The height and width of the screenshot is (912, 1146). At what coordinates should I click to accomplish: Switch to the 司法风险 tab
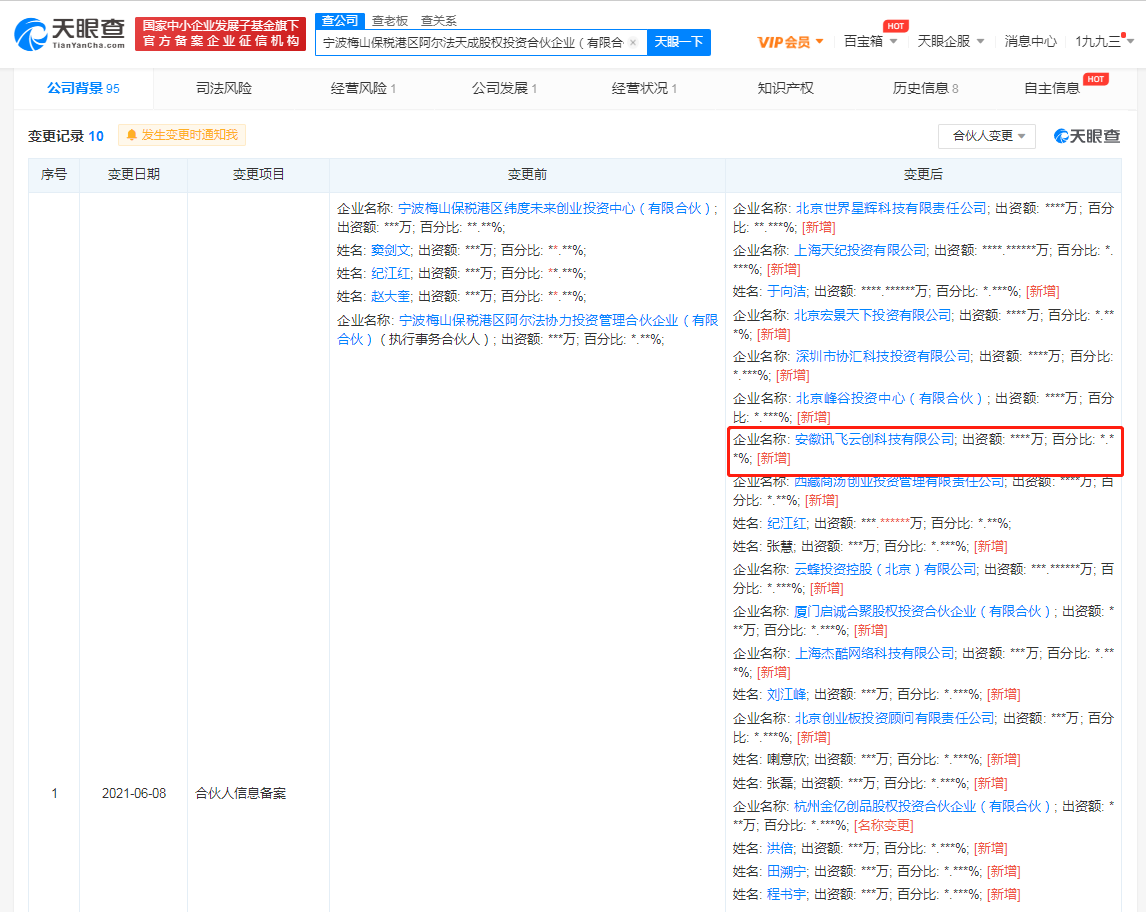click(224, 88)
